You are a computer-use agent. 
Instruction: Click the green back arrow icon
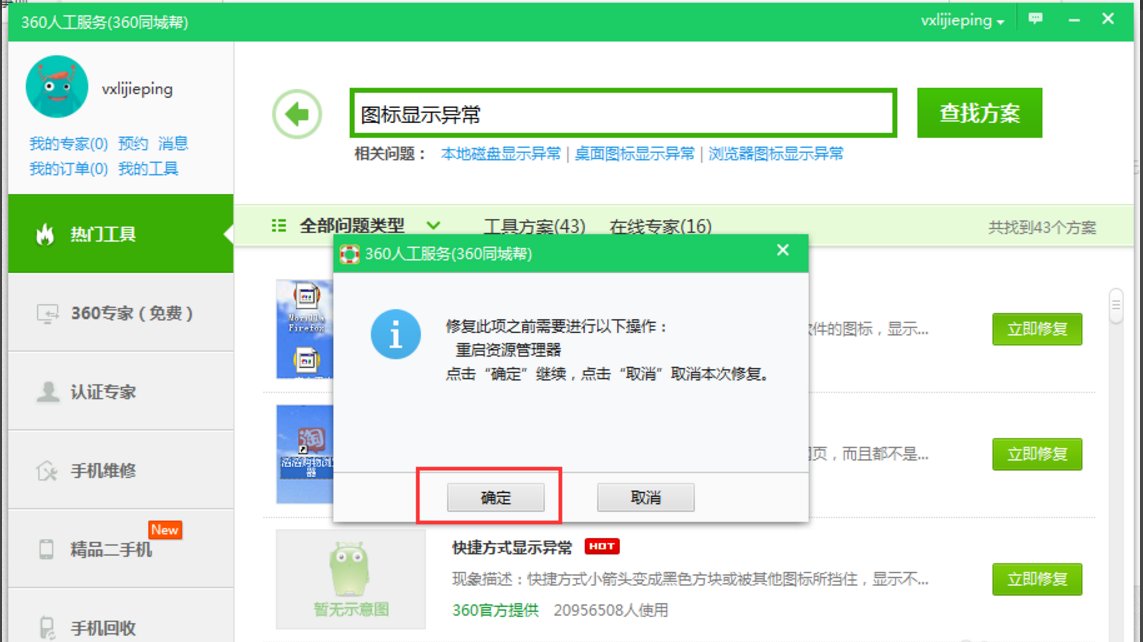pyautogui.click(x=299, y=112)
